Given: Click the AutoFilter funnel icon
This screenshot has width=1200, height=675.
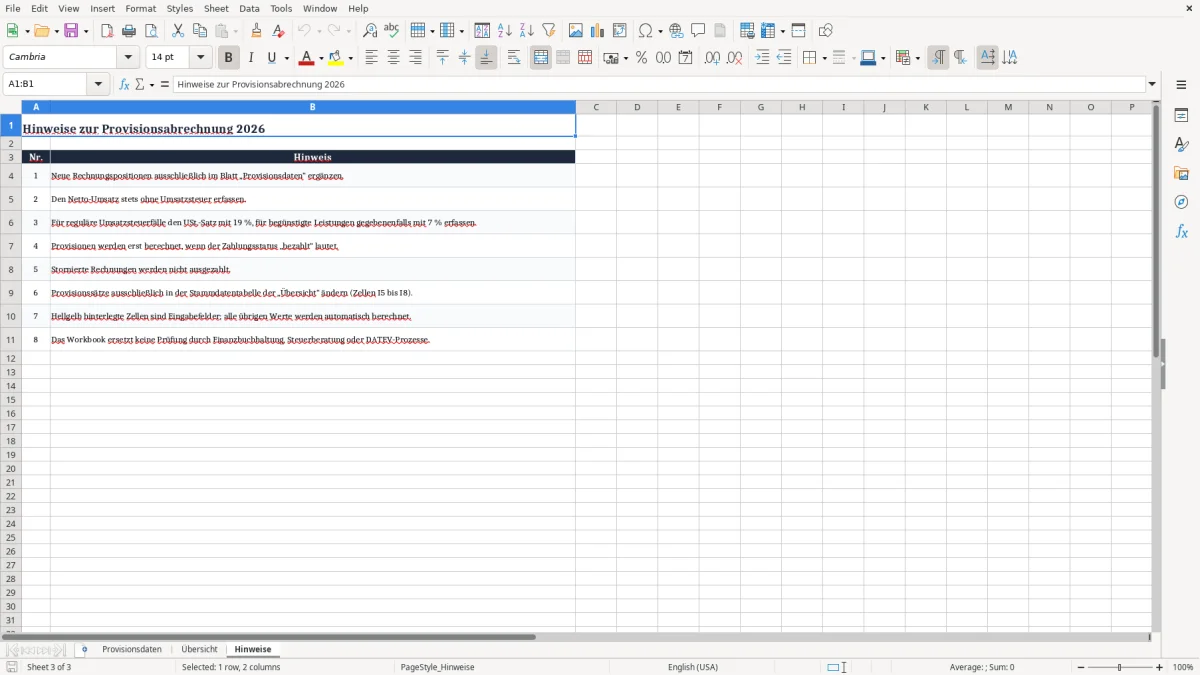Looking at the screenshot, I should pos(549,31).
